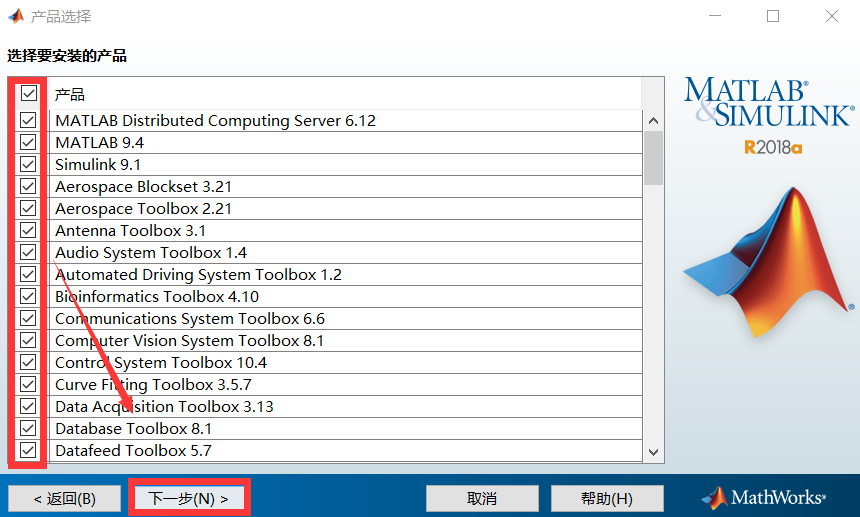Open help with the 帮助(H) button

click(607, 498)
